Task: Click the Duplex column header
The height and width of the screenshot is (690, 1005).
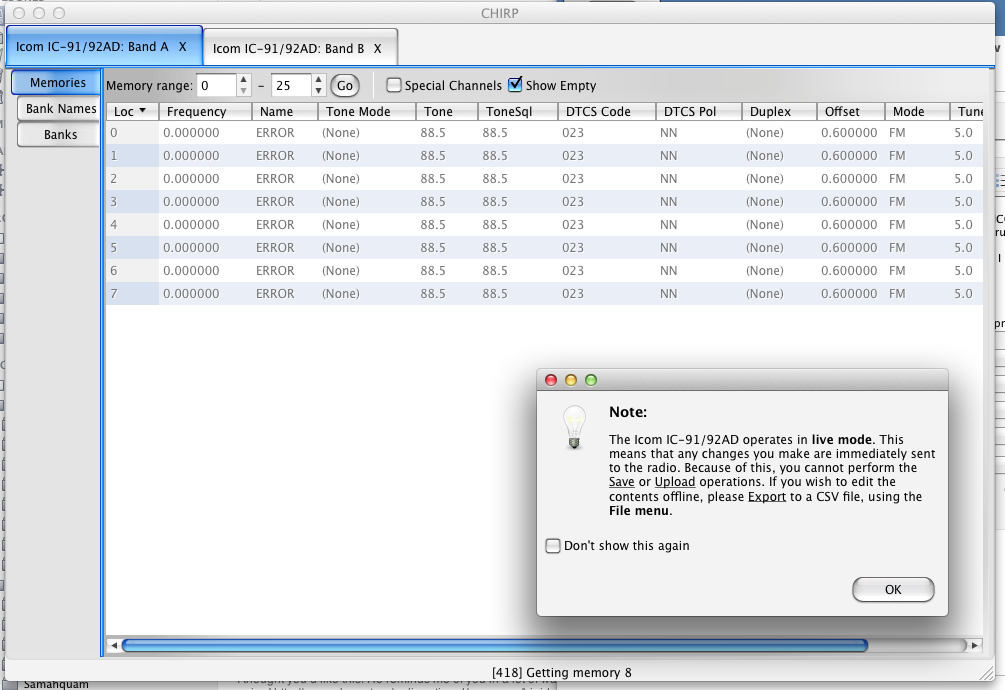Action: tap(779, 111)
